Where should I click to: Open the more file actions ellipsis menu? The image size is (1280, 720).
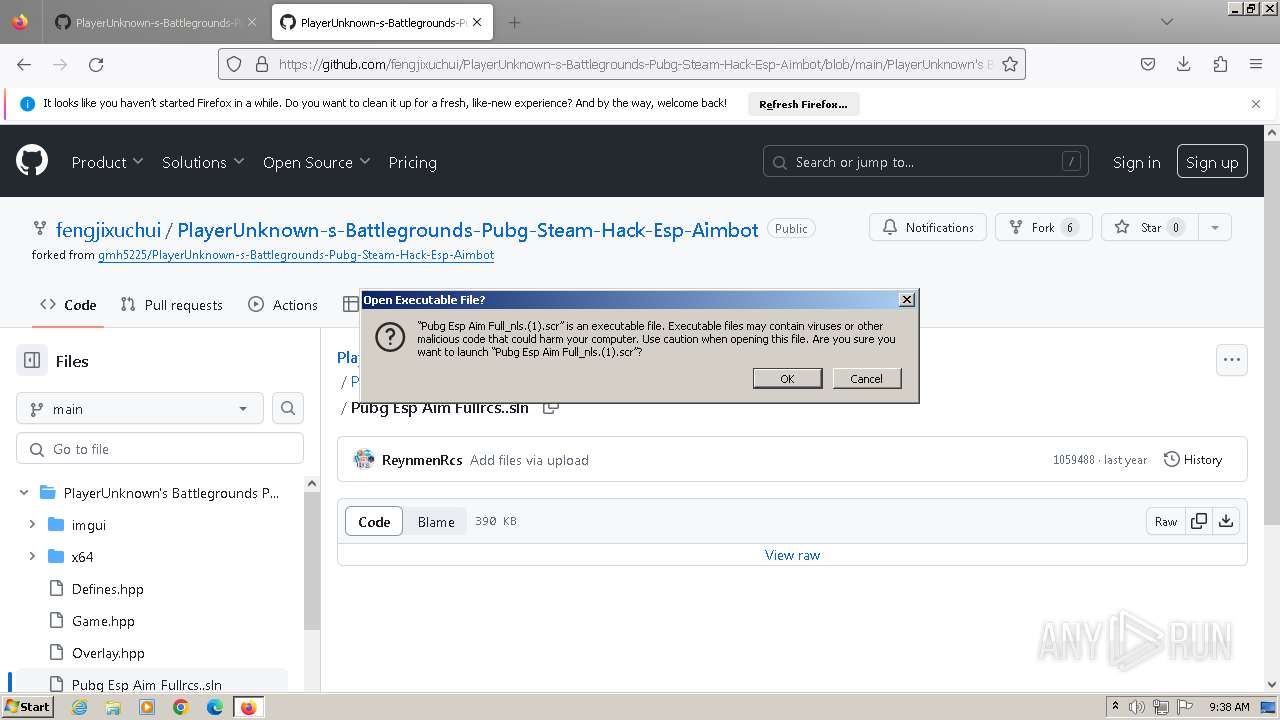pyautogui.click(x=1232, y=360)
